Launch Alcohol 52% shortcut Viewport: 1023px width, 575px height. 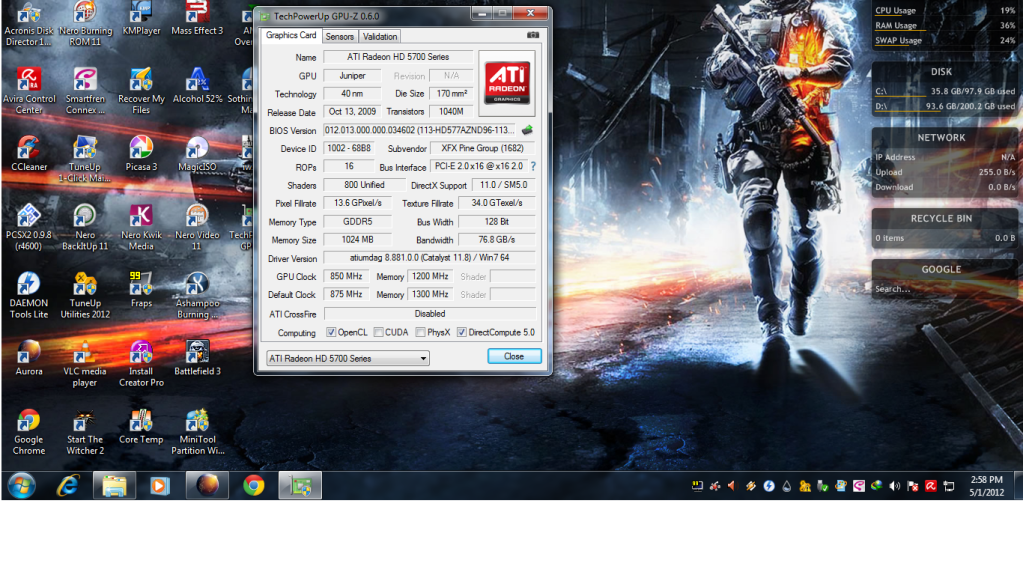point(197,86)
